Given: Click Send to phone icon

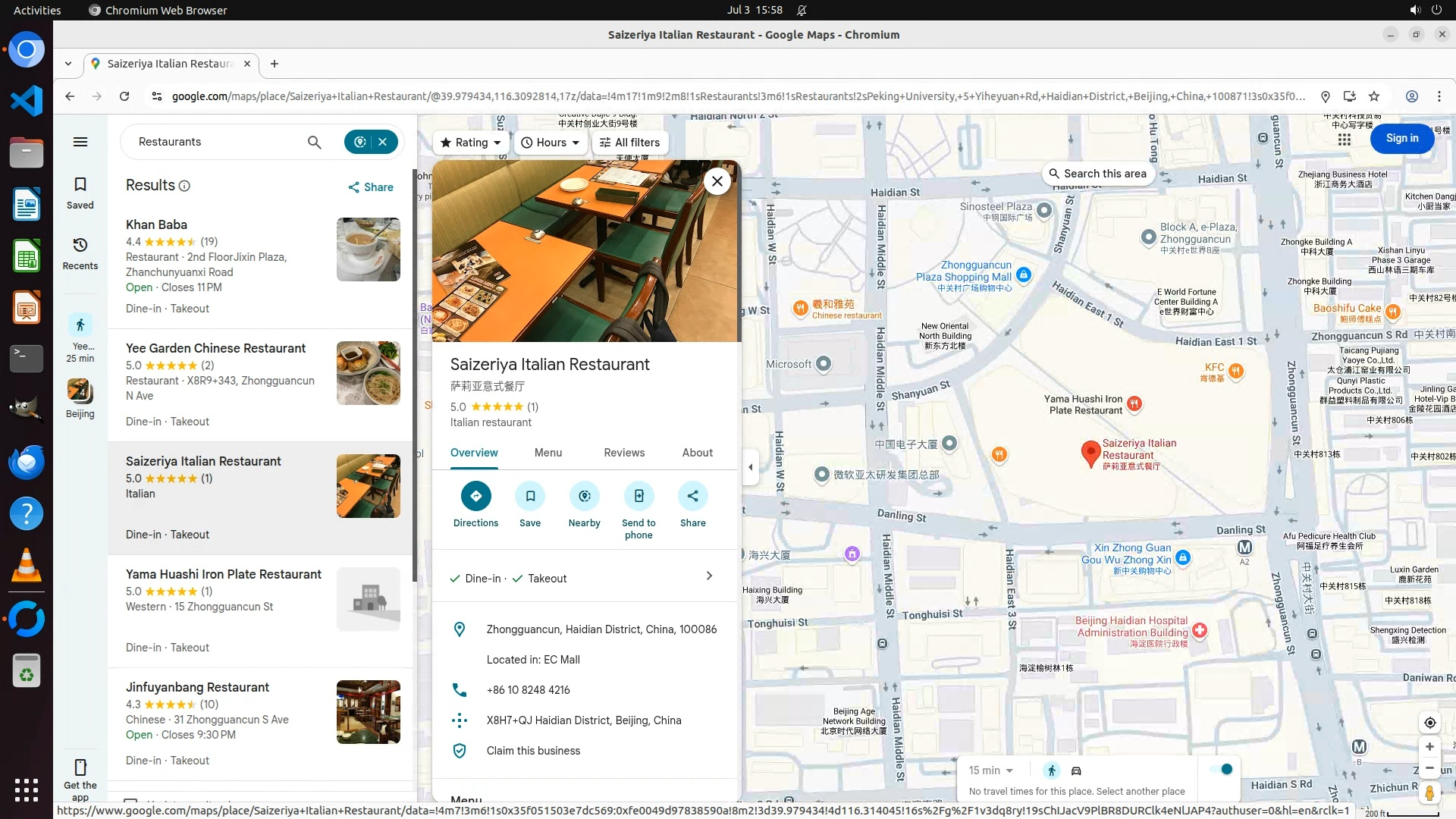Looking at the screenshot, I should pyautogui.click(x=639, y=497).
